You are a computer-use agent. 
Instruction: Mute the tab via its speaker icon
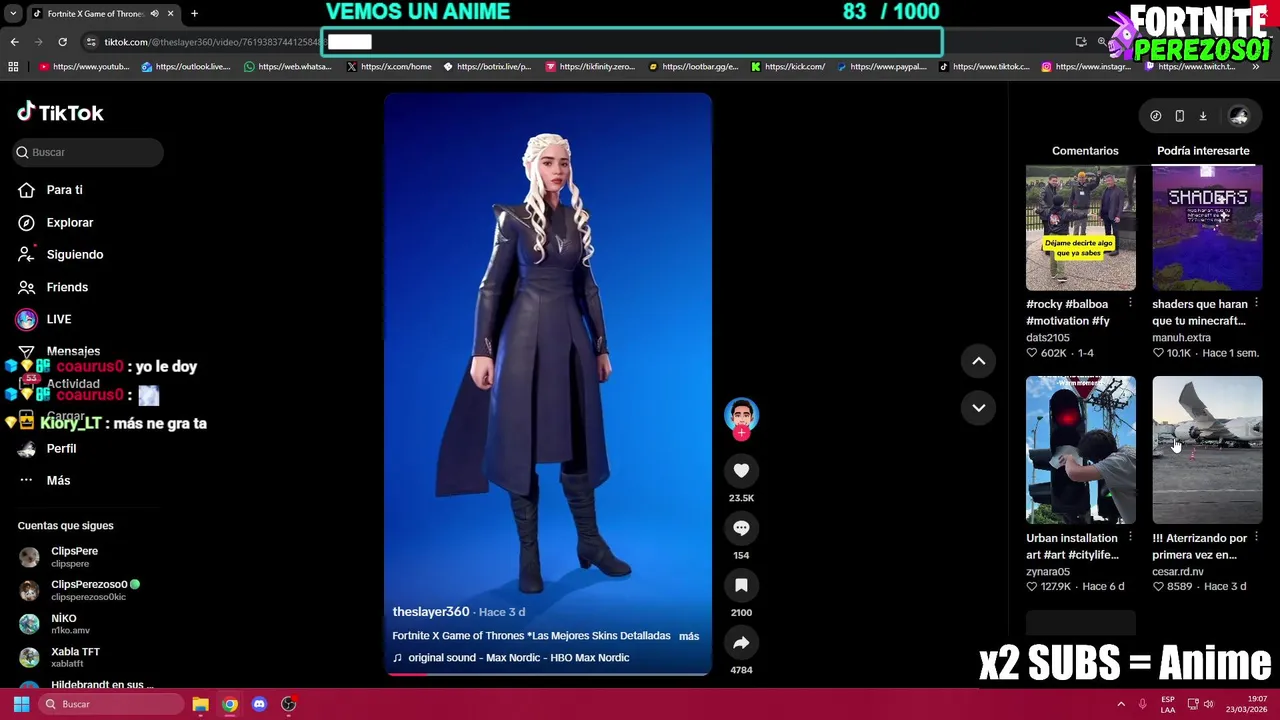154,14
